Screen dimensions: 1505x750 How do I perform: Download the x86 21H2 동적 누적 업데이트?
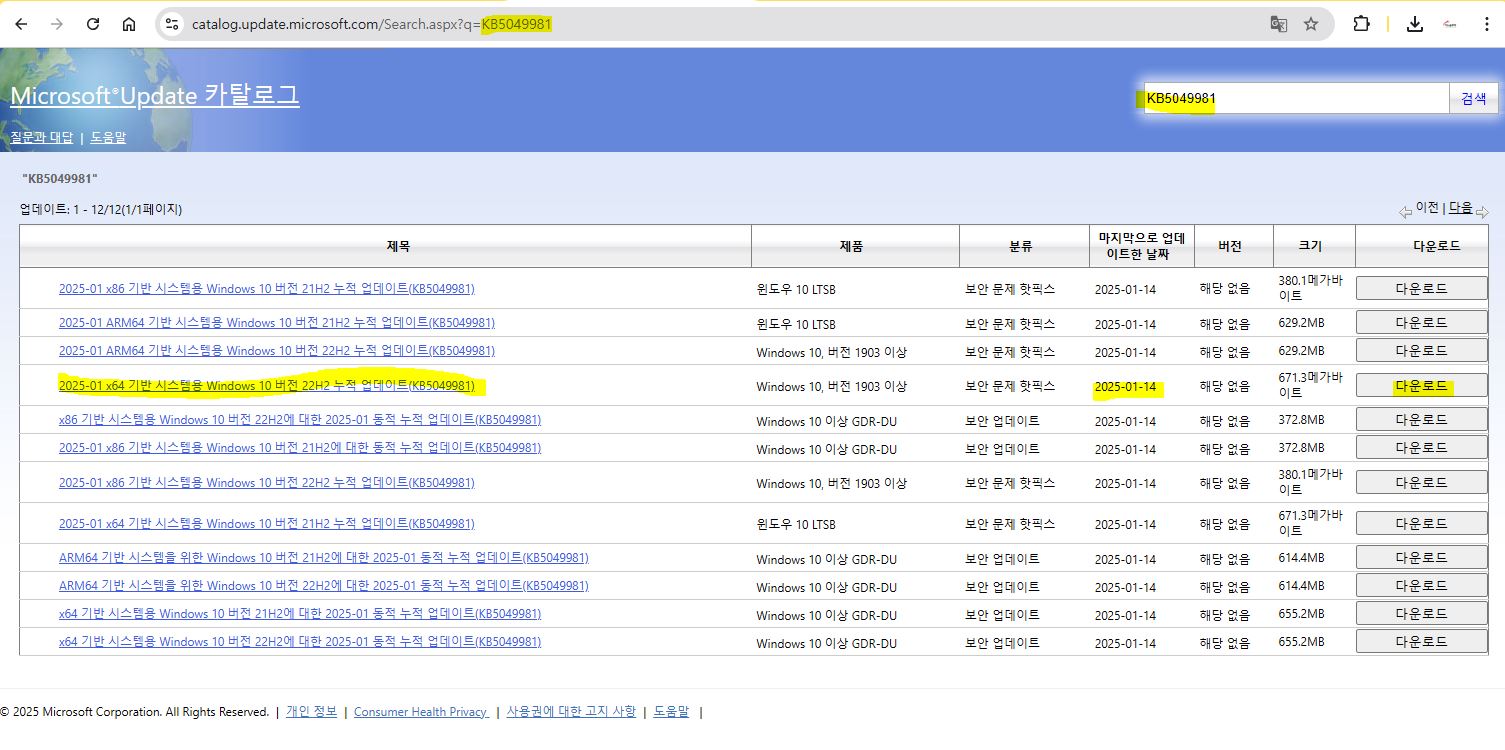(x=1421, y=447)
